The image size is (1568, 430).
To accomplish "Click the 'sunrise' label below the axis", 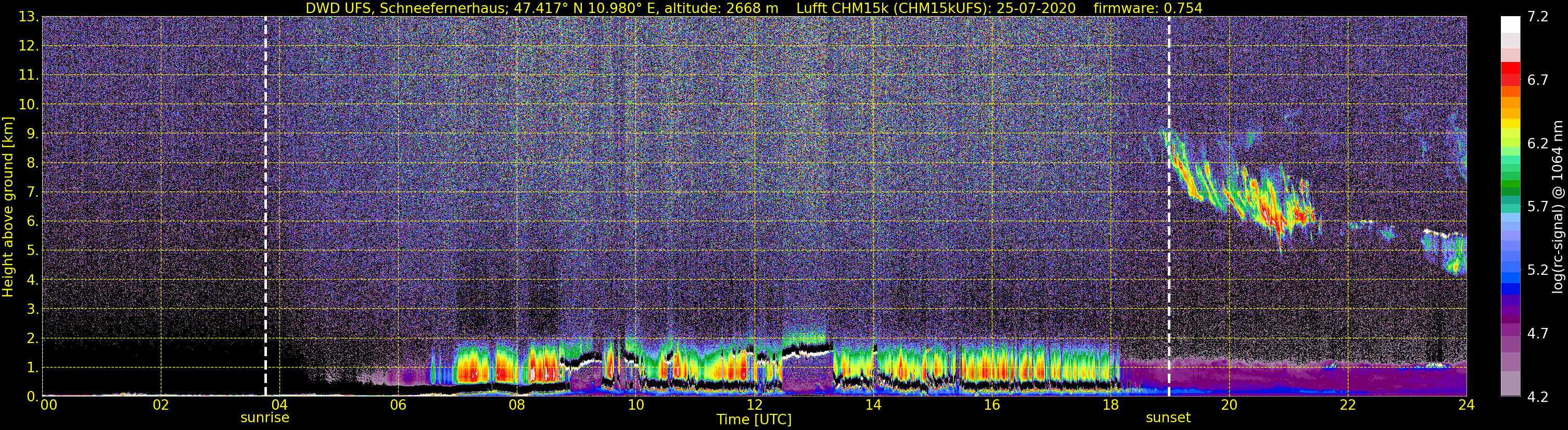I will (x=265, y=418).
